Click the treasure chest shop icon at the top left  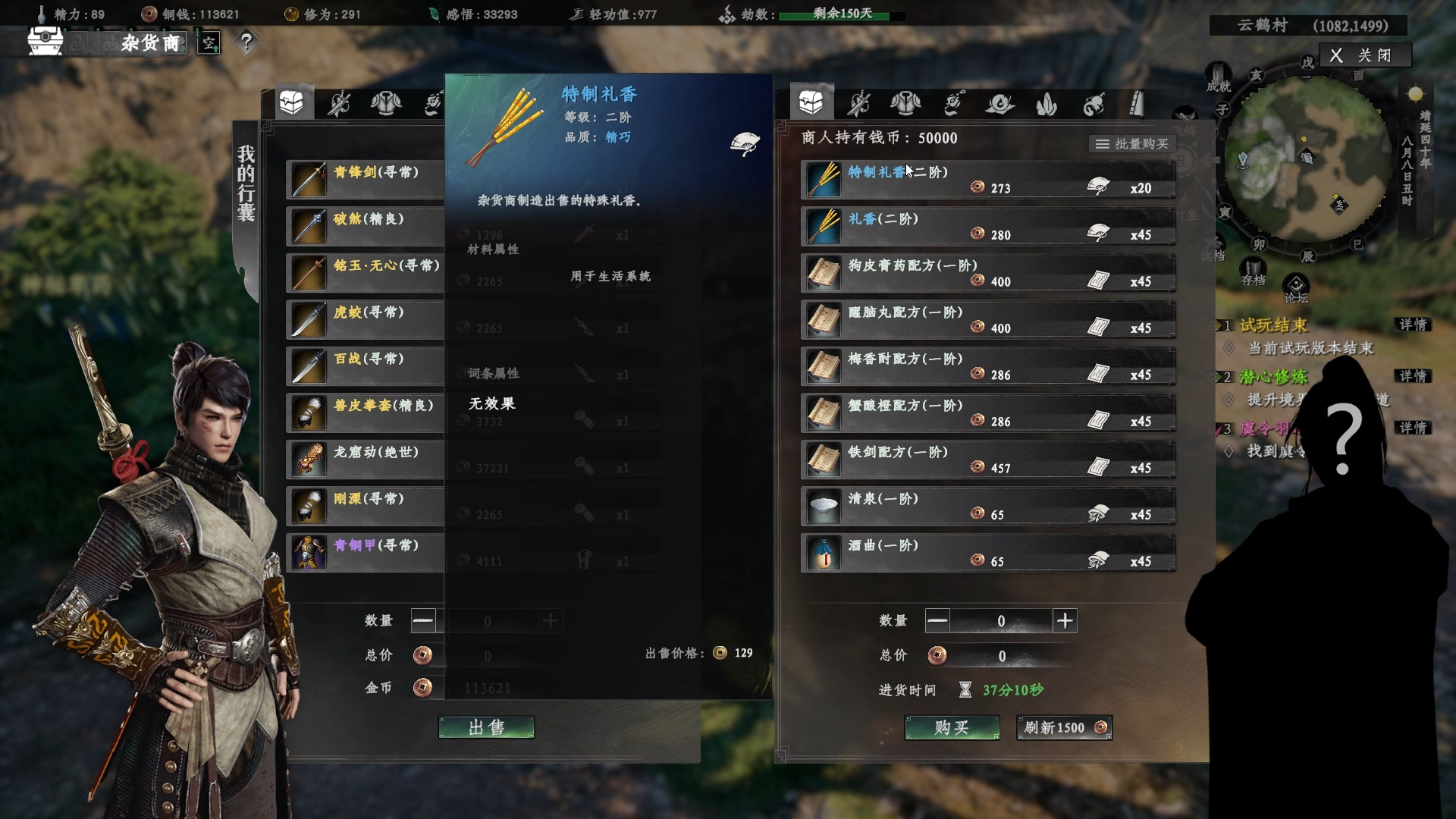click(x=45, y=40)
